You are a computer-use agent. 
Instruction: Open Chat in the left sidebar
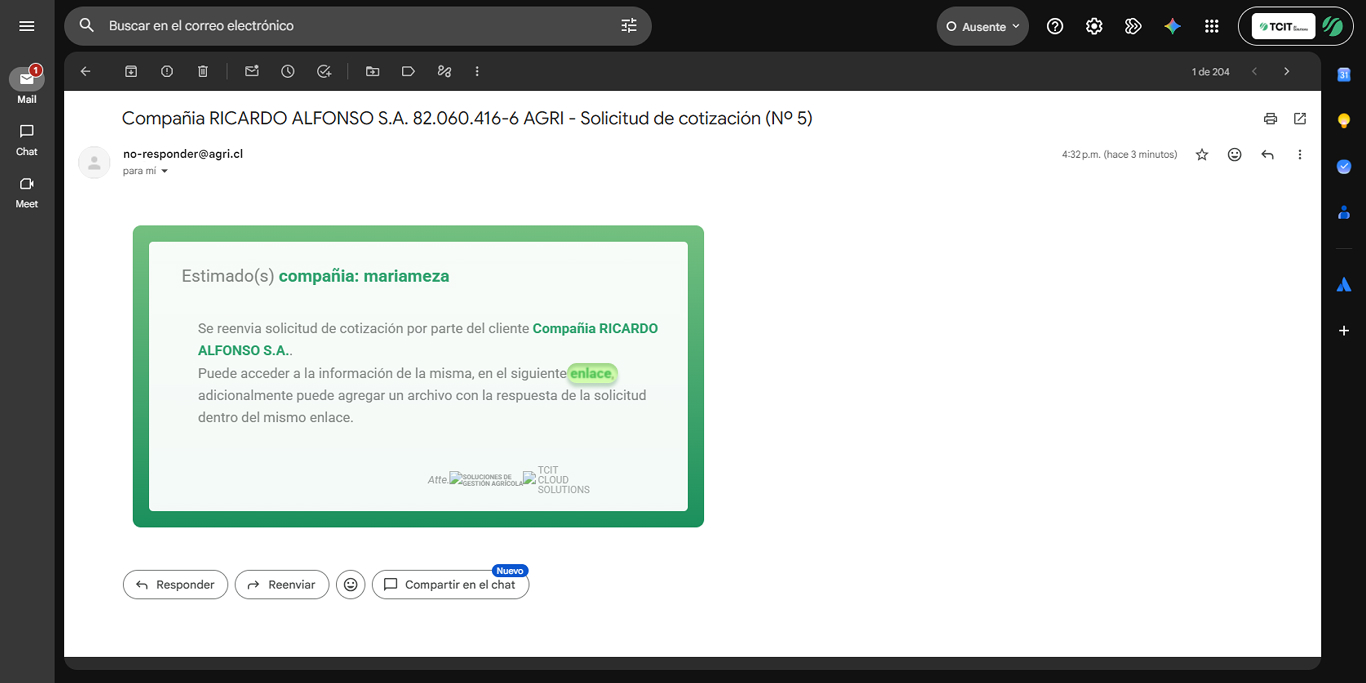(27, 139)
